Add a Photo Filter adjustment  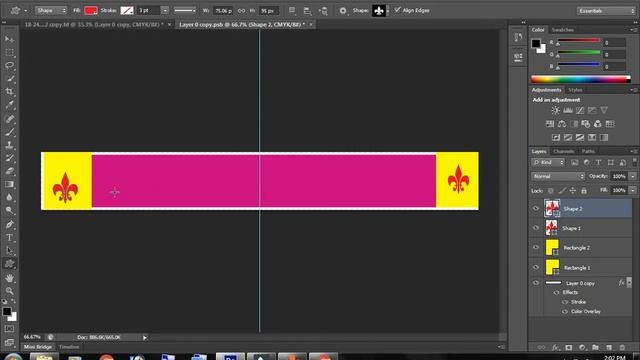(x=586, y=124)
